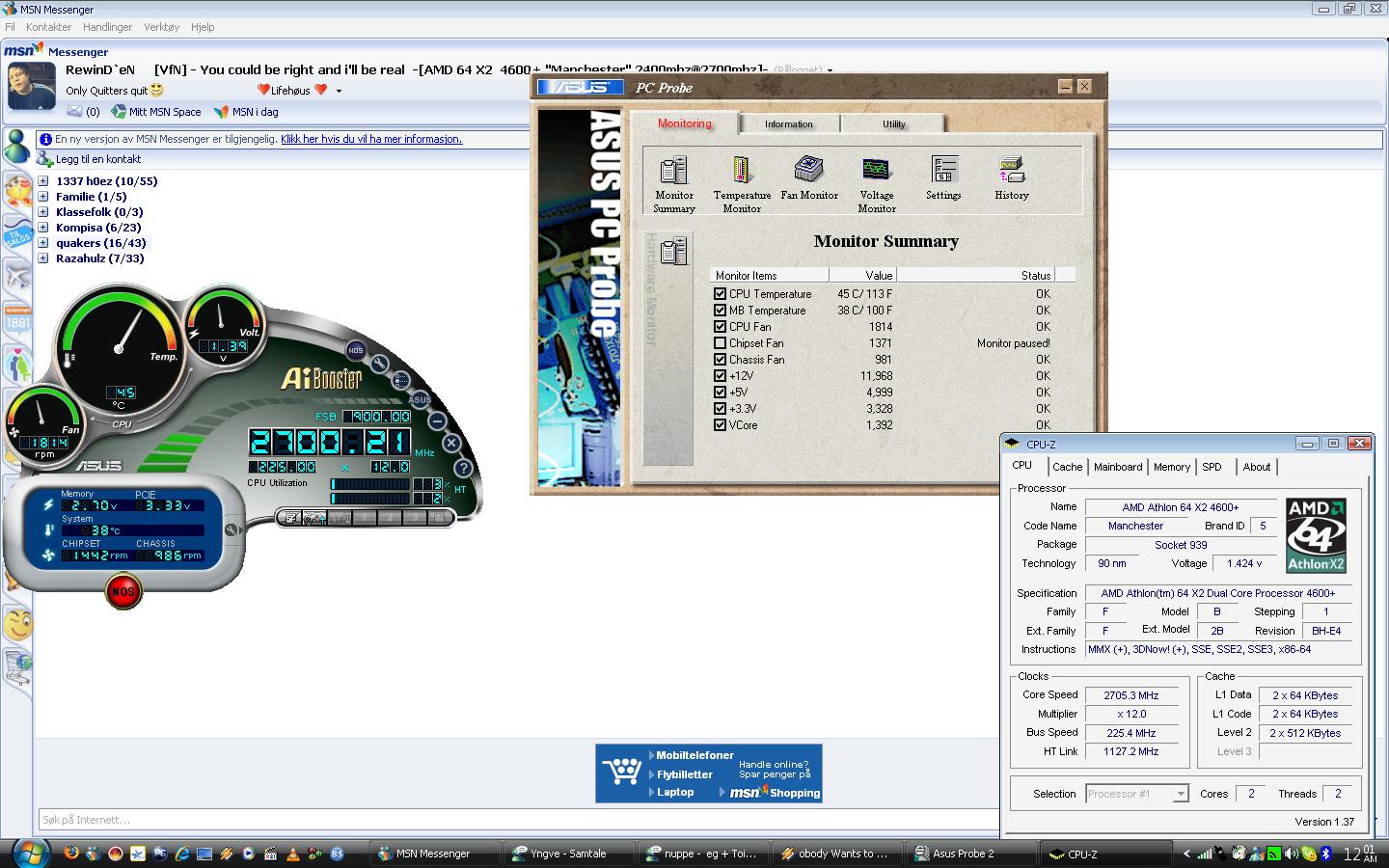Viewport: 1389px width, 868px height.
Task: Click the game controller icon in AI Booster
Action: pyautogui.click(x=314, y=518)
